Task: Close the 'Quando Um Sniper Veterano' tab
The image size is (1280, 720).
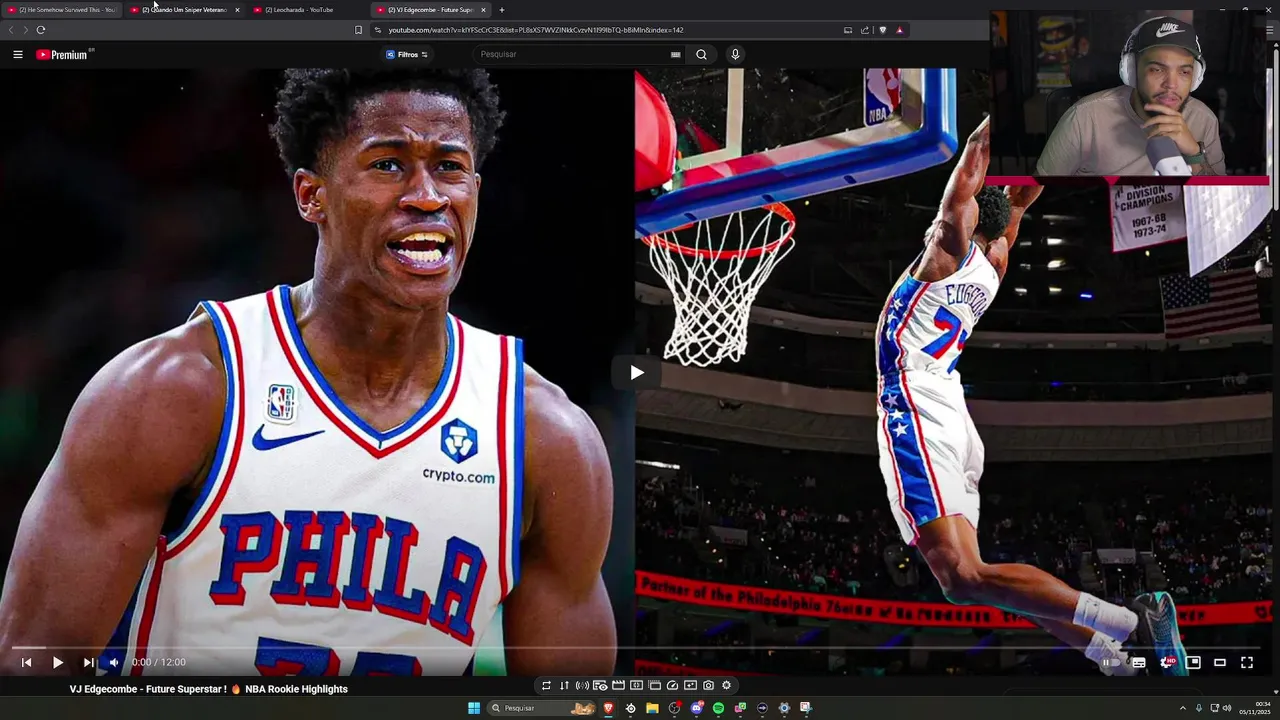Action: [x=237, y=10]
